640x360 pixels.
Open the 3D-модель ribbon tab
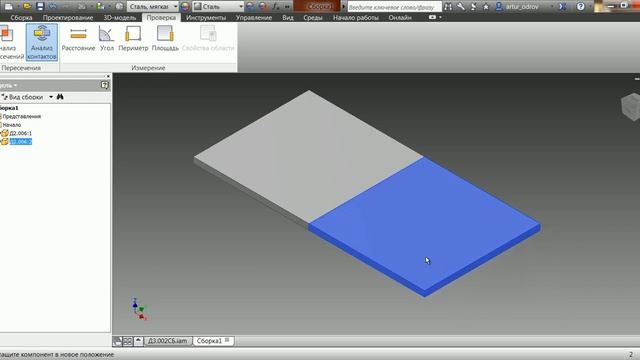120,18
